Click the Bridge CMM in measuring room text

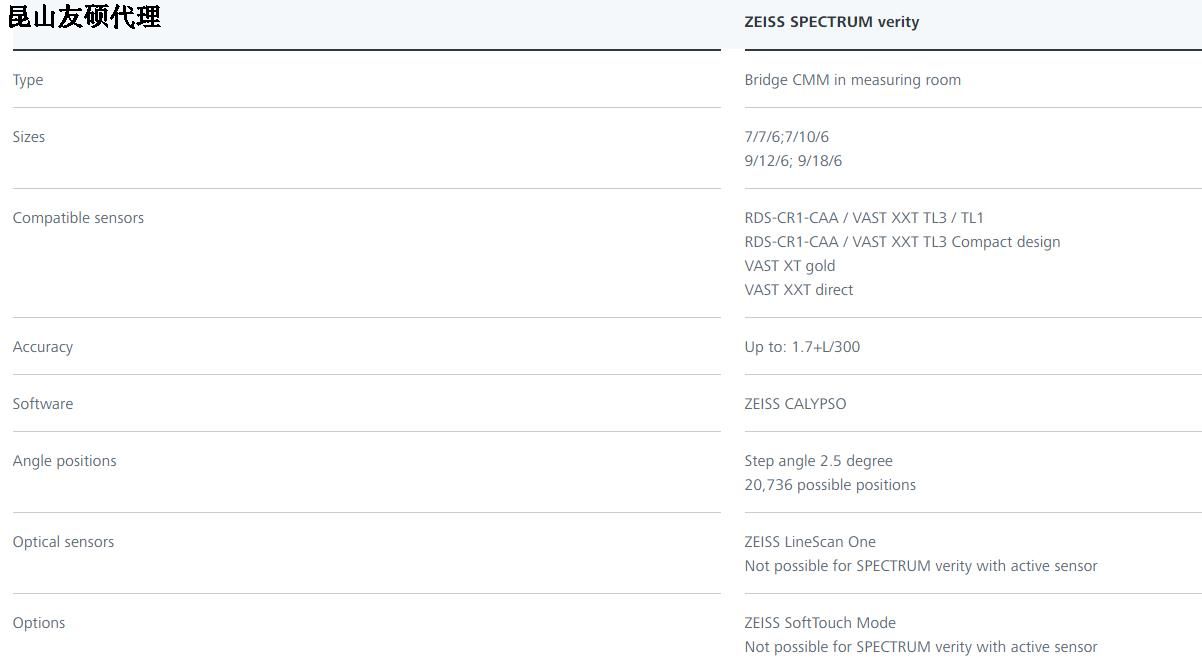pos(852,80)
